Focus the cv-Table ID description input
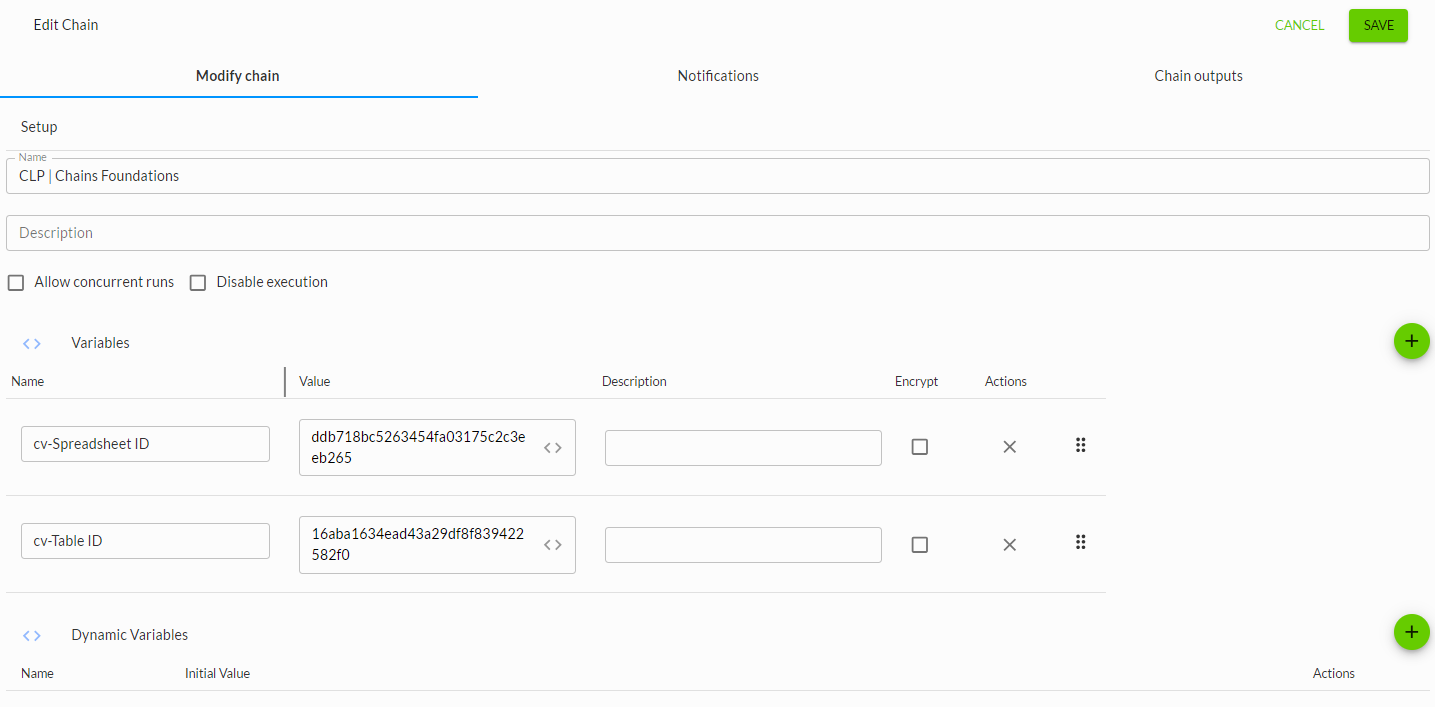 743,545
